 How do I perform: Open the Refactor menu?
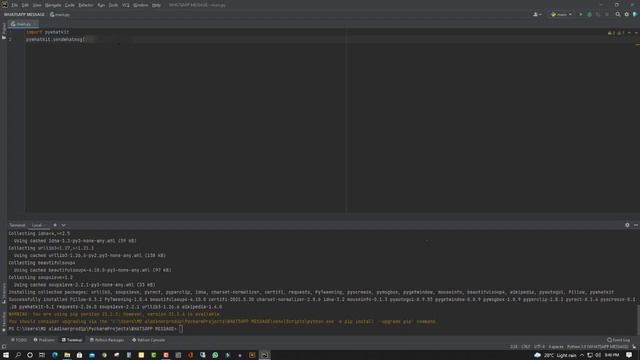coord(86,5)
